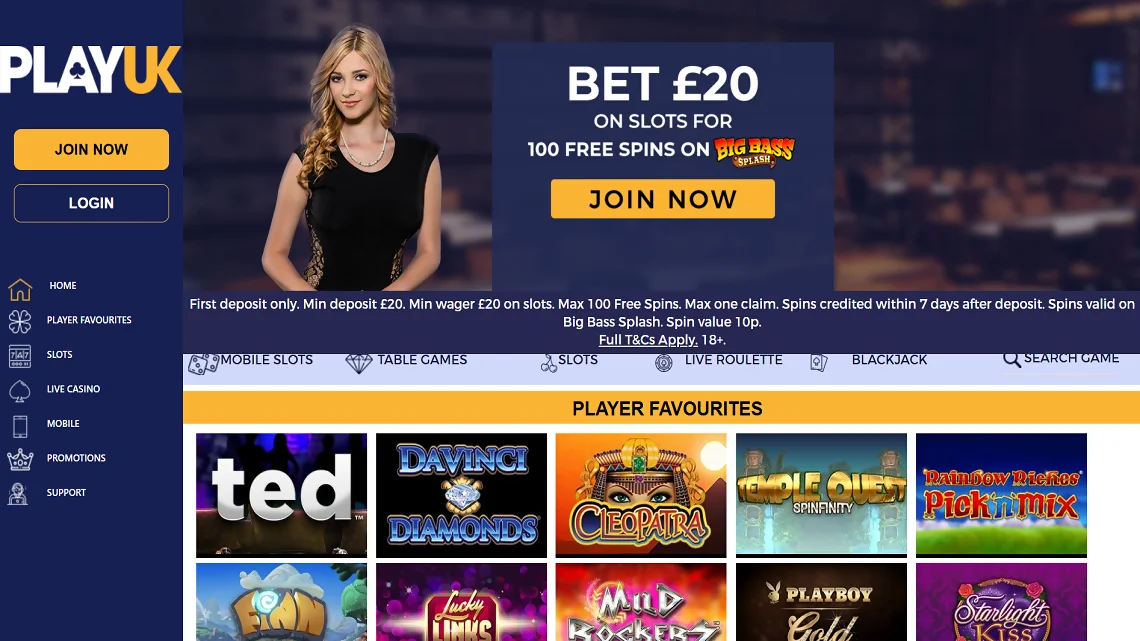Open Promotions crown icon

click(x=20, y=459)
